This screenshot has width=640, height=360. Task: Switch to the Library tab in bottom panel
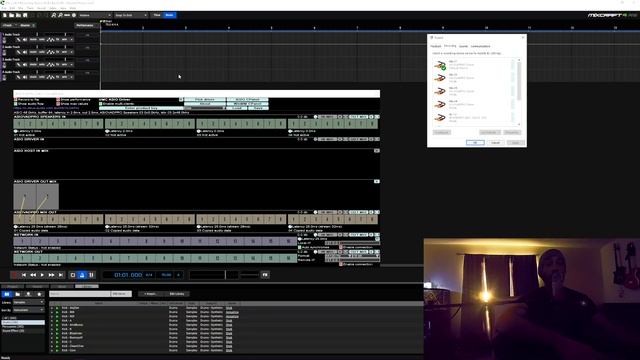point(87,286)
